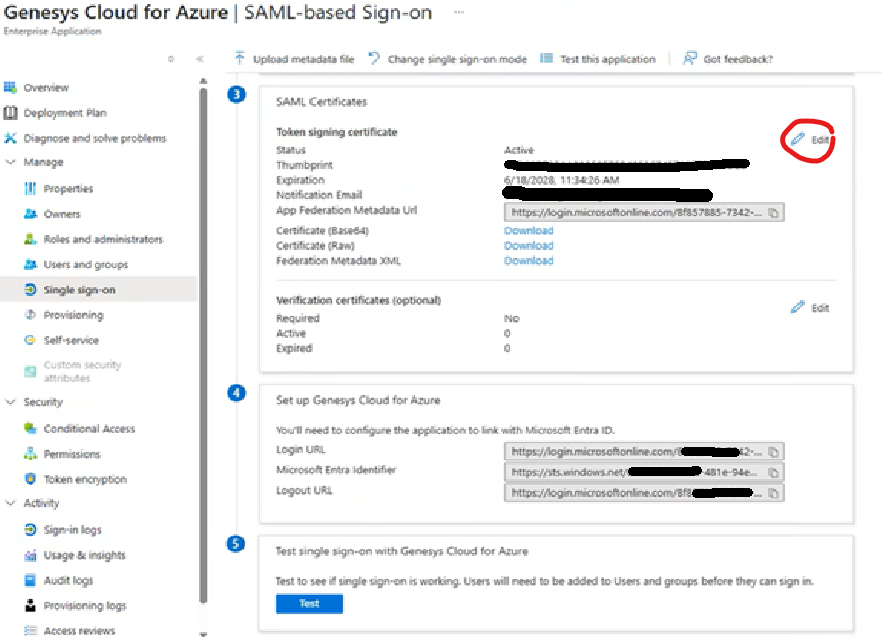The image size is (882, 637).
Task: Copy the App Federation Metadata Url
Action: pos(774,213)
